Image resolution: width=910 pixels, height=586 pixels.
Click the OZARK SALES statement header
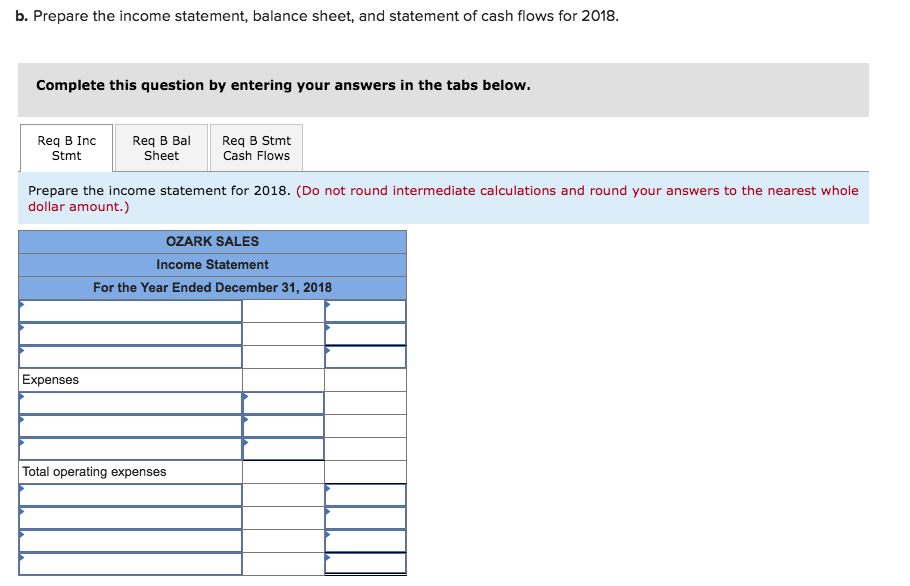pos(212,241)
